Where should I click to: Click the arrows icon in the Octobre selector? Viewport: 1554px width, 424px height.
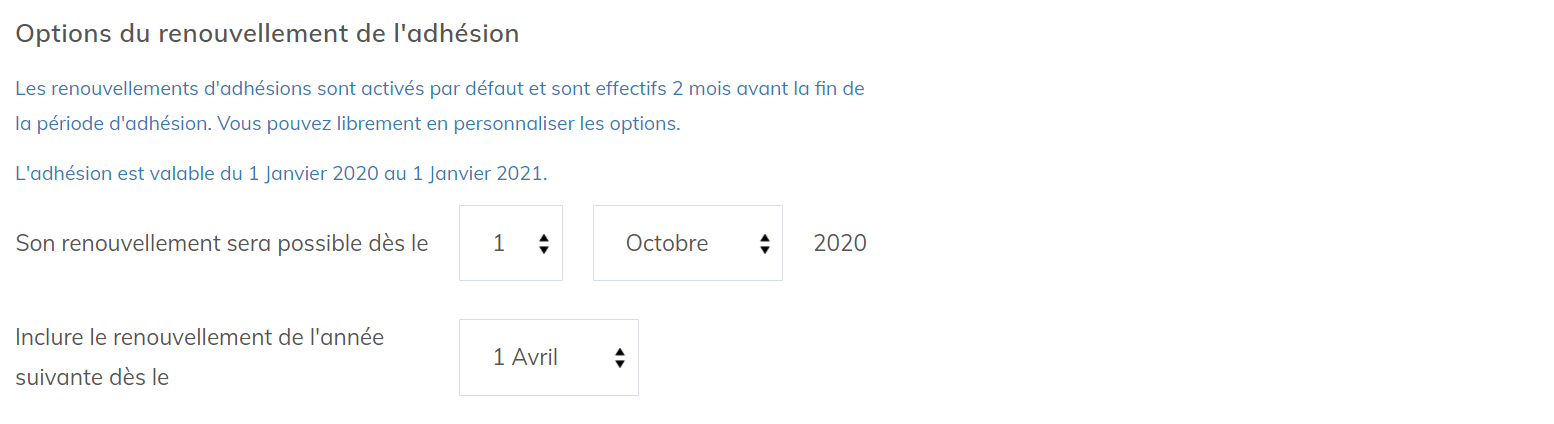(x=765, y=243)
